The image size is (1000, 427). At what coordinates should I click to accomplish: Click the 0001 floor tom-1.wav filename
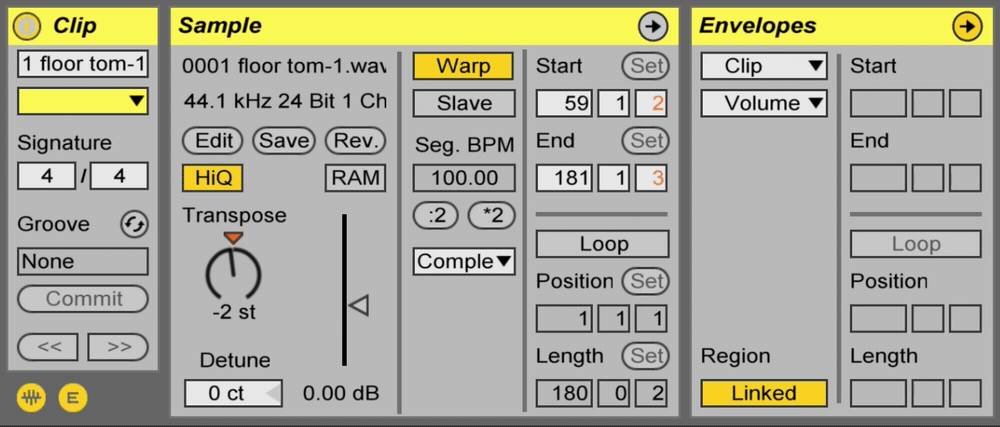284,66
